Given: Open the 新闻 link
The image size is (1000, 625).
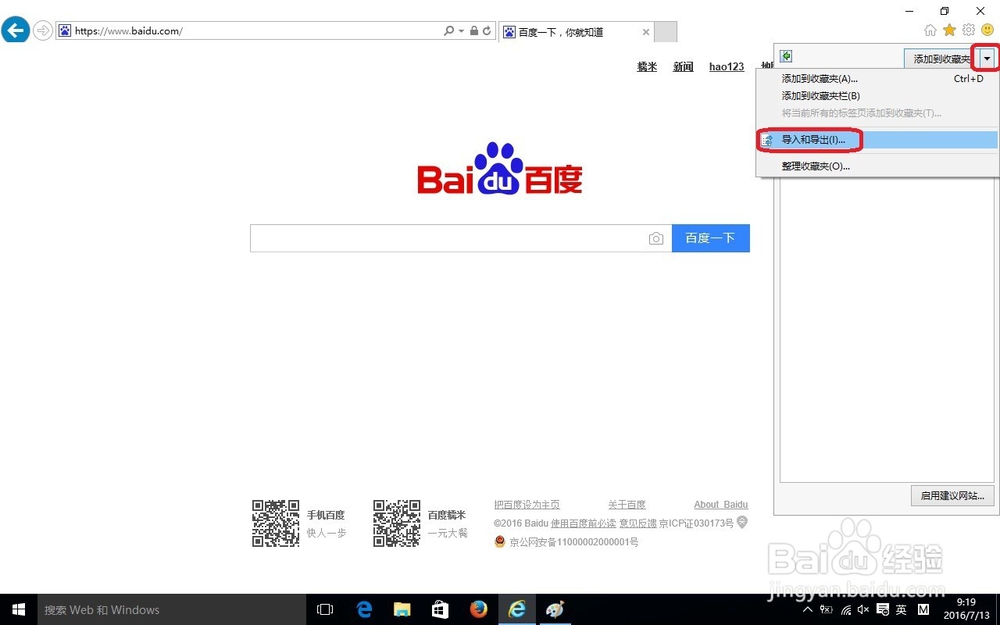Looking at the screenshot, I should (683, 66).
